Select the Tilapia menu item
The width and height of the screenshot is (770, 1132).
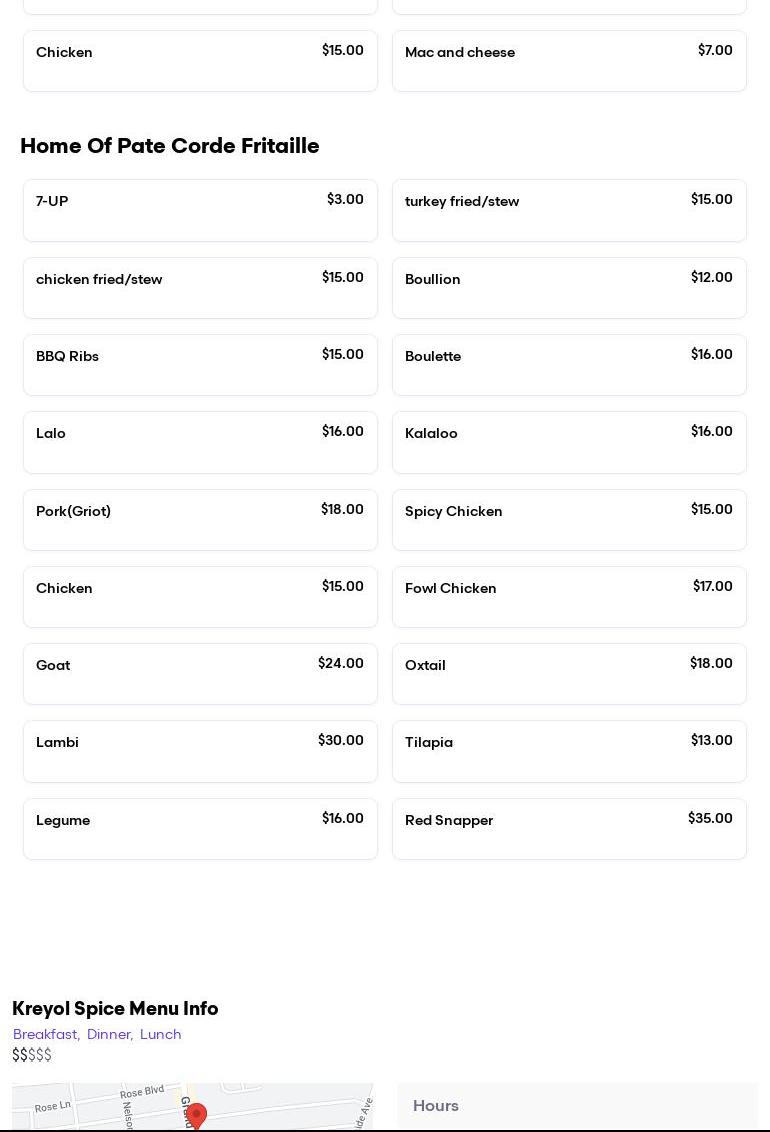point(569,752)
